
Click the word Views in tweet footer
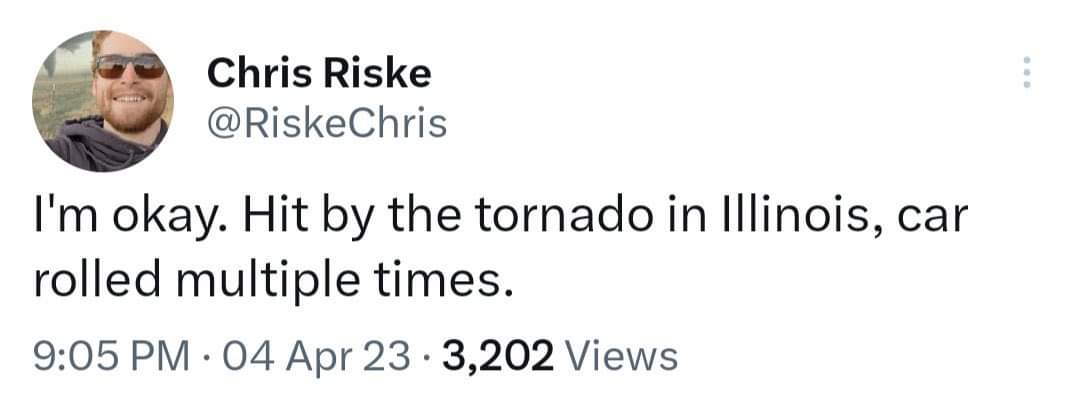(x=621, y=358)
